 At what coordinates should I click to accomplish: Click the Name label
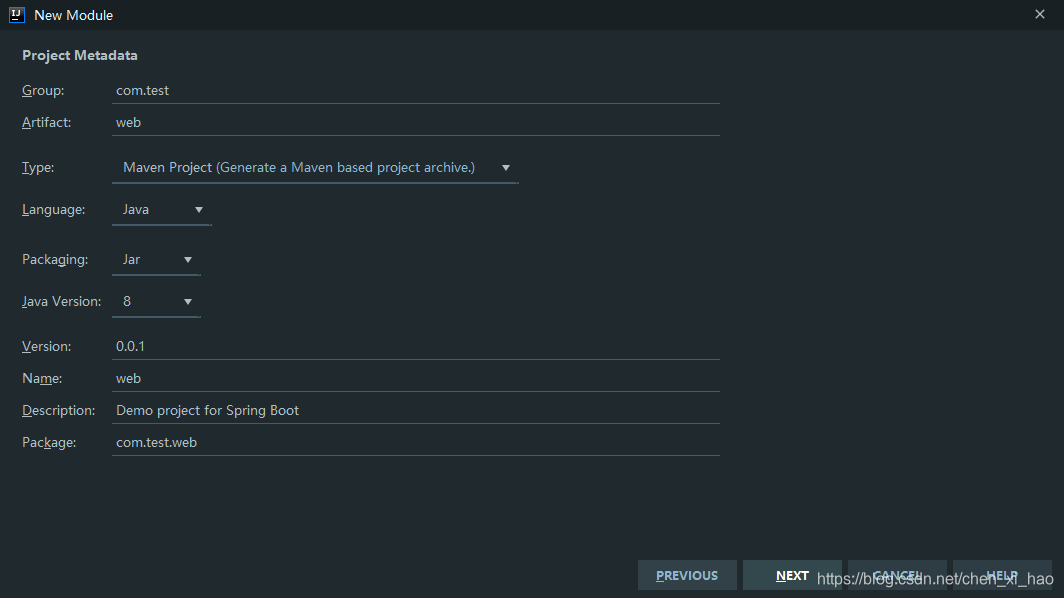[x=42, y=378]
